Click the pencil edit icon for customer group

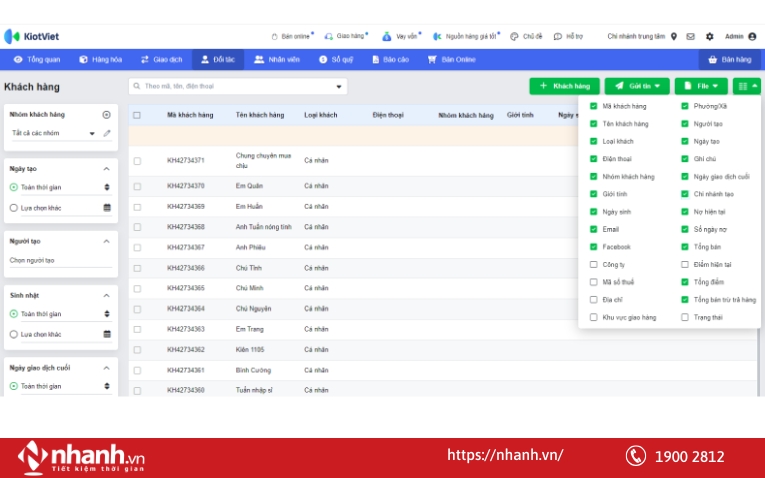pos(107,133)
